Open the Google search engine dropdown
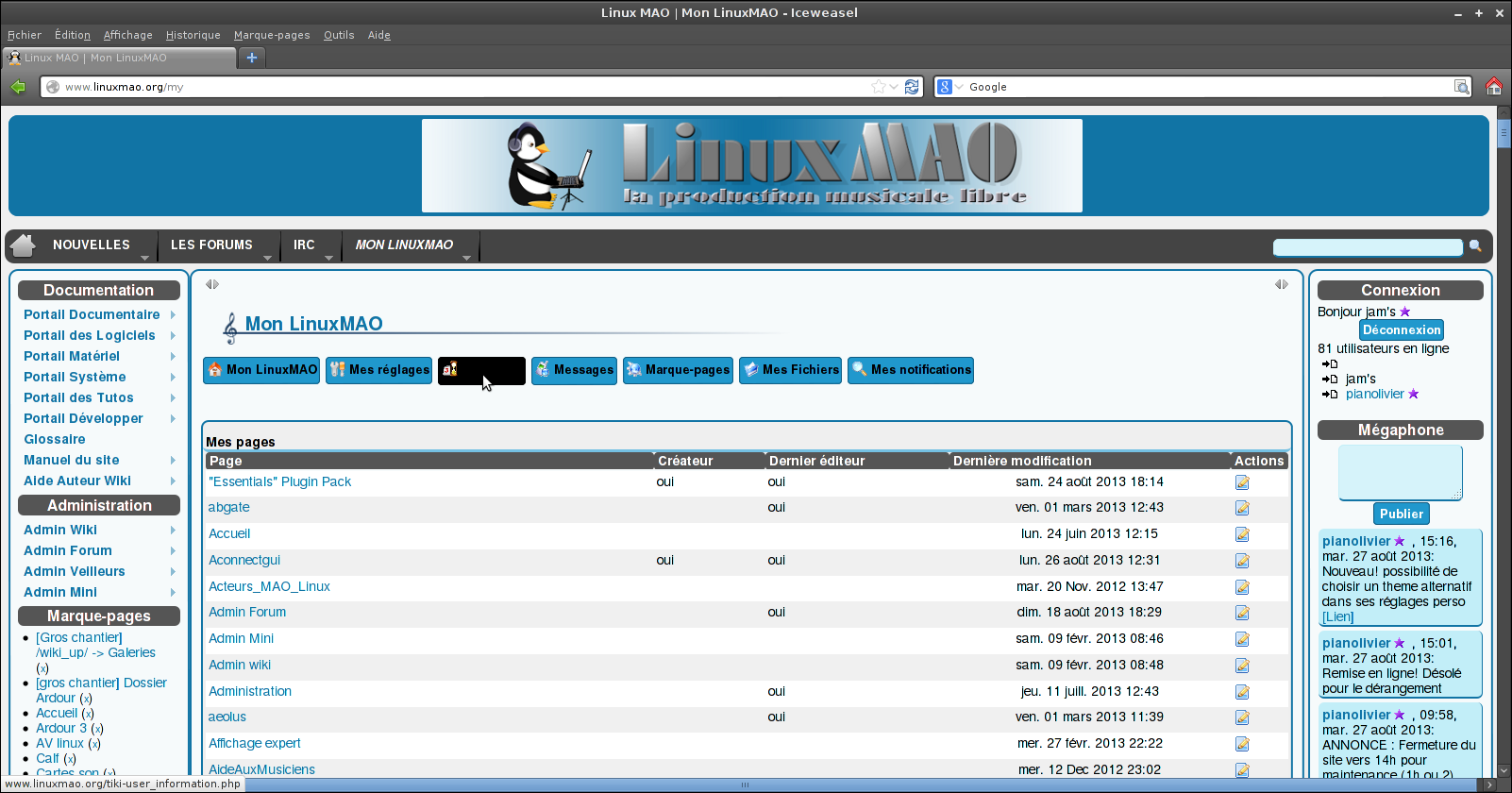Screen dimensions: 1512x793 950,87
